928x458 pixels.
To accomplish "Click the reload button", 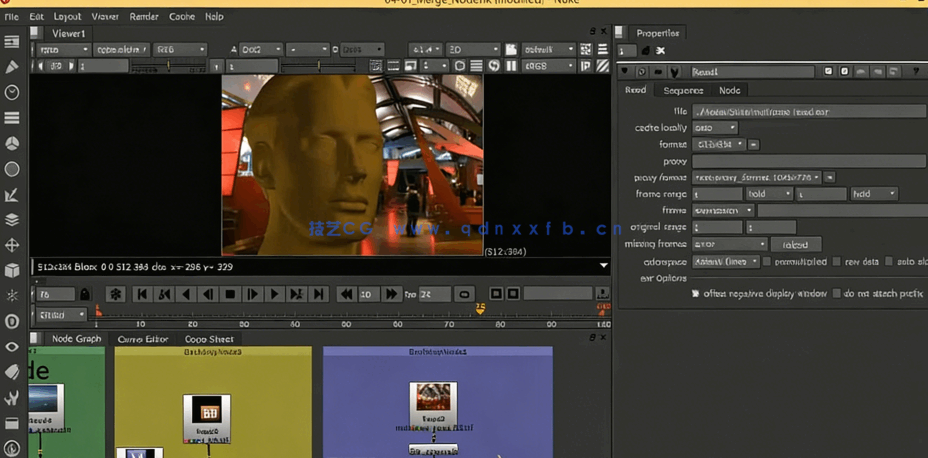I will (796, 244).
